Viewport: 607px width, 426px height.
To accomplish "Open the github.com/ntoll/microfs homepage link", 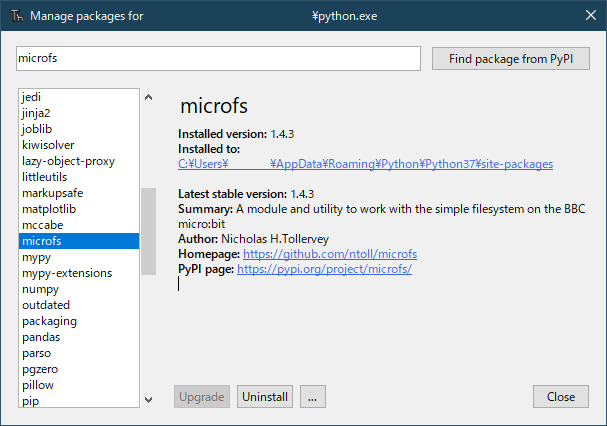I will click(330, 254).
